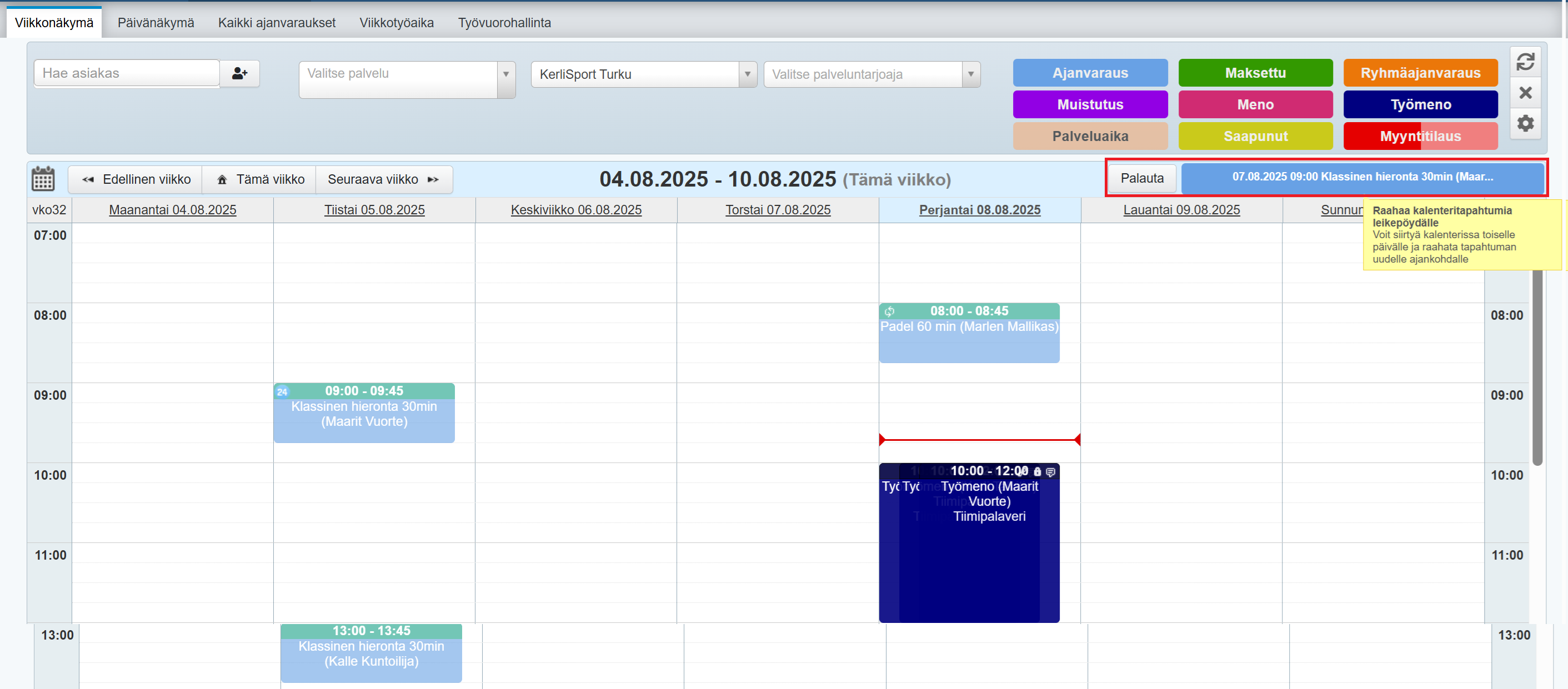The width and height of the screenshot is (1568, 689).
Task: Toggle the Maksettu green legend filter
Action: coord(1255,73)
